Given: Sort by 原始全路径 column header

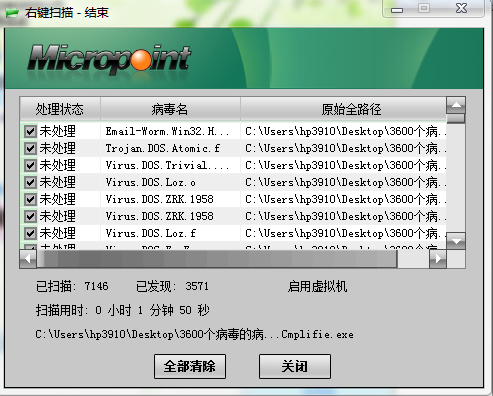Looking at the screenshot, I should (x=343, y=109).
